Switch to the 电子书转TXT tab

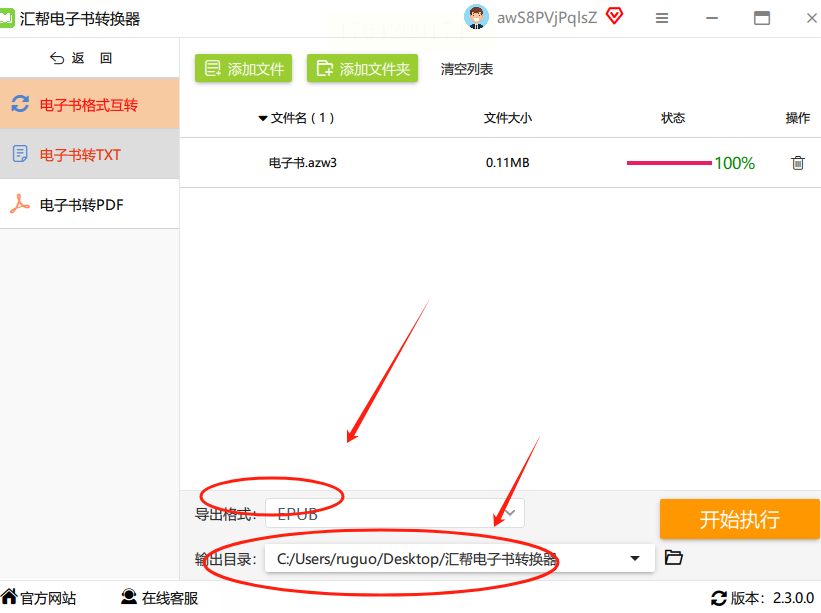click(90, 154)
